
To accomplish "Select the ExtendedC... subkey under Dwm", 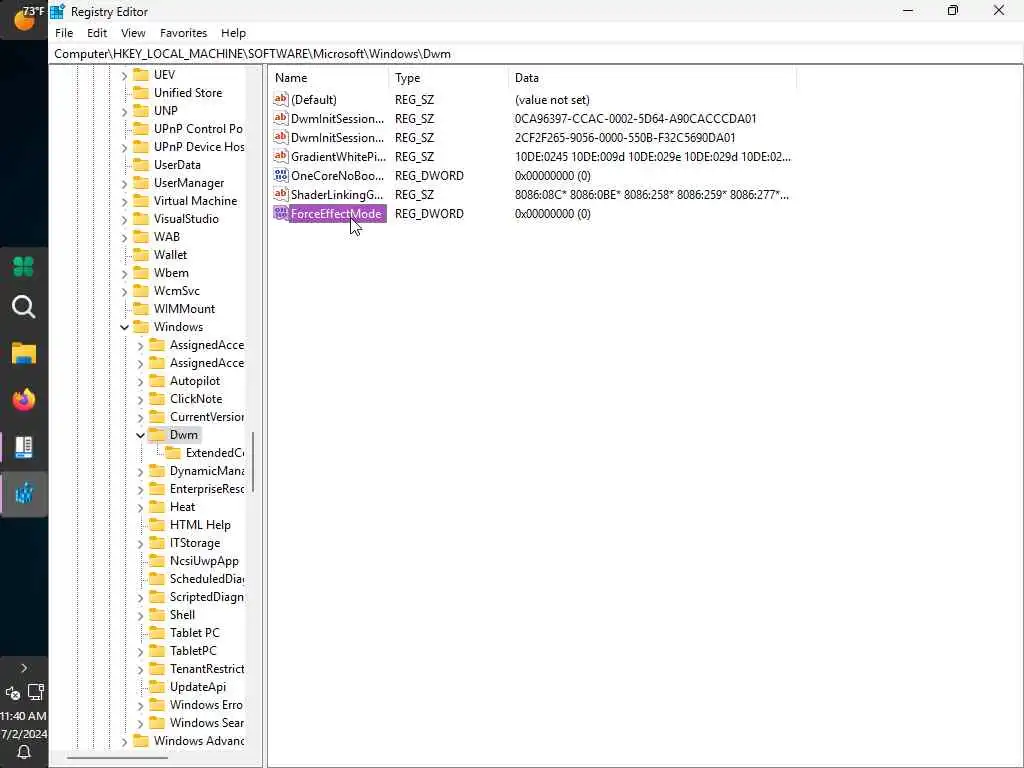I will point(214,453).
